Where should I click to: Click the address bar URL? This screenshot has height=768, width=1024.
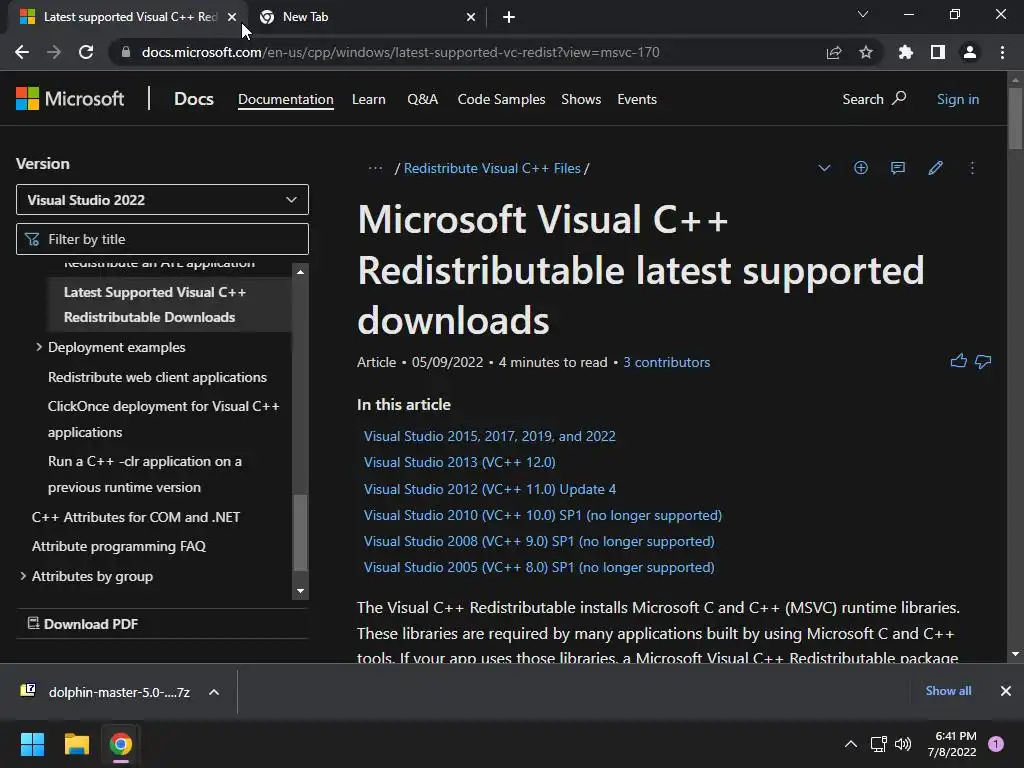pyautogui.click(x=400, y=52)
